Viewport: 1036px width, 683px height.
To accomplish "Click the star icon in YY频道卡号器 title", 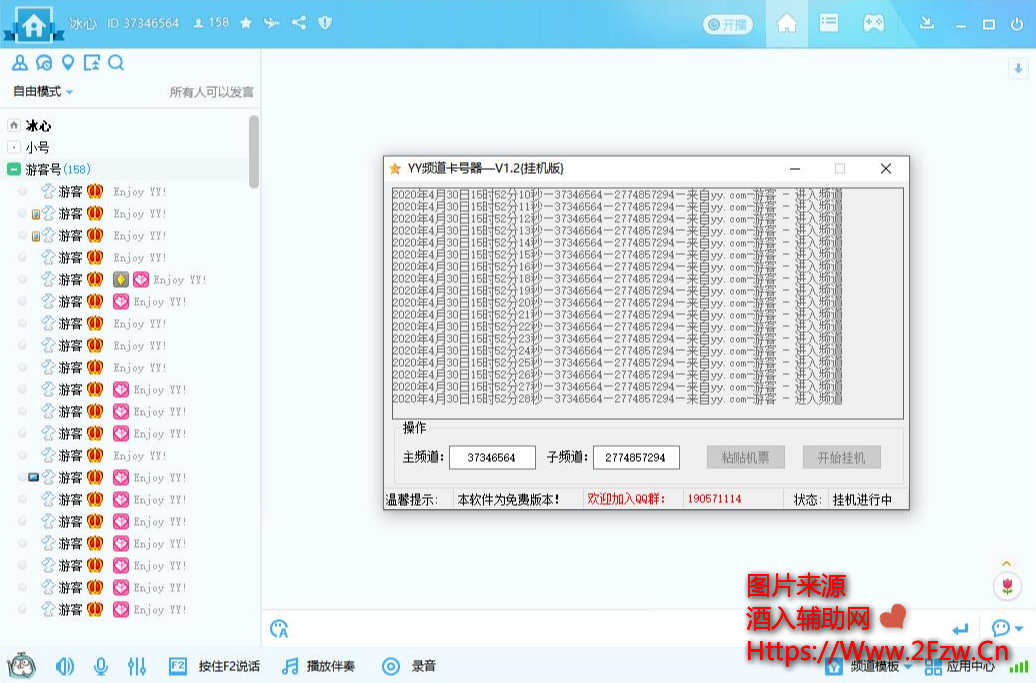I will click(395, 168).
